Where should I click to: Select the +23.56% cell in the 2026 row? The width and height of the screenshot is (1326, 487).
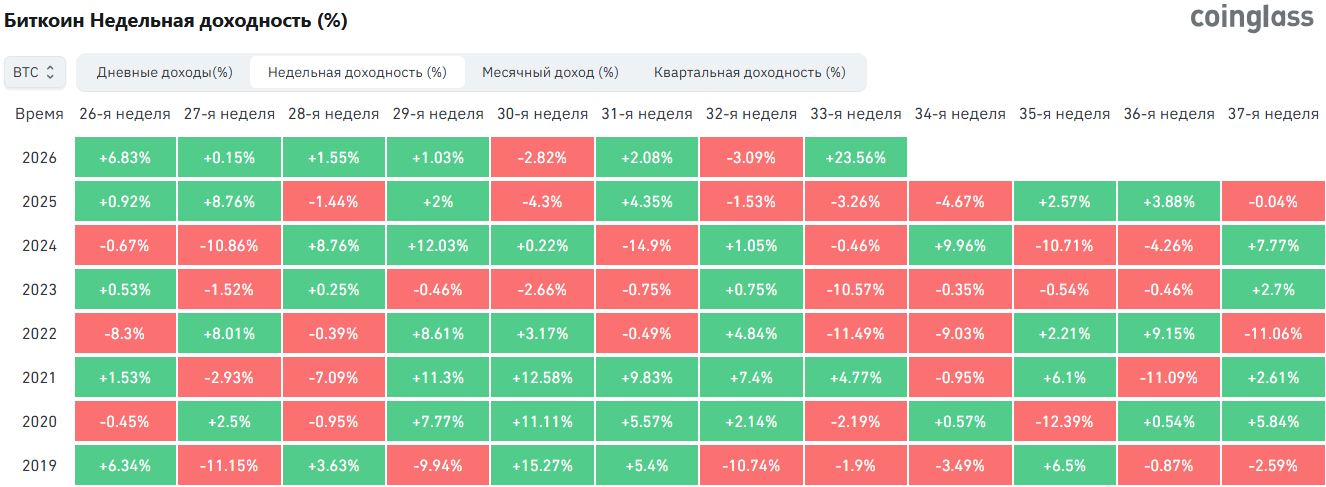coord(855,158)
